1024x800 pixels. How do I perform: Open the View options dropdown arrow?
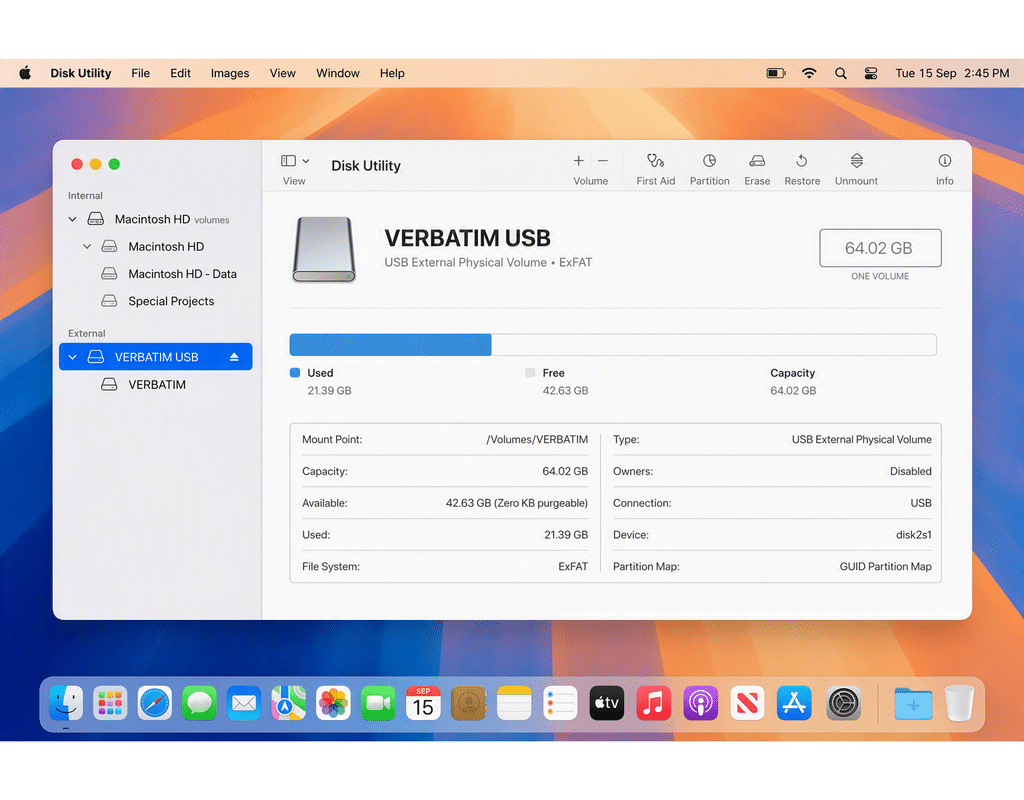click(x=306, y=161)
